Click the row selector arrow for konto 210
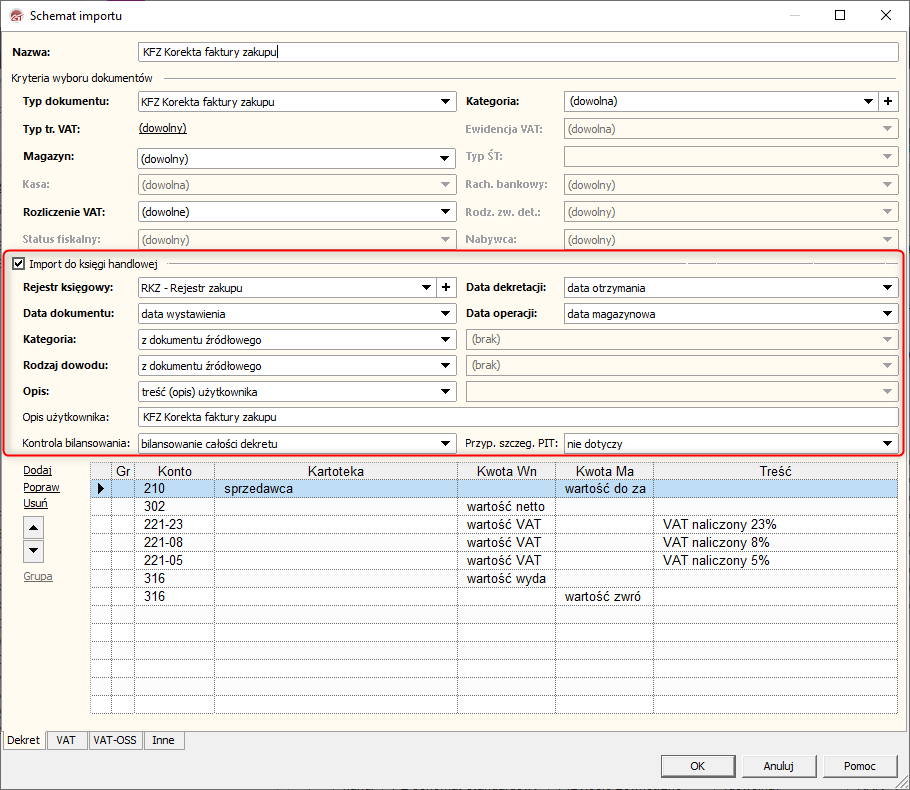 coord(101,489)
